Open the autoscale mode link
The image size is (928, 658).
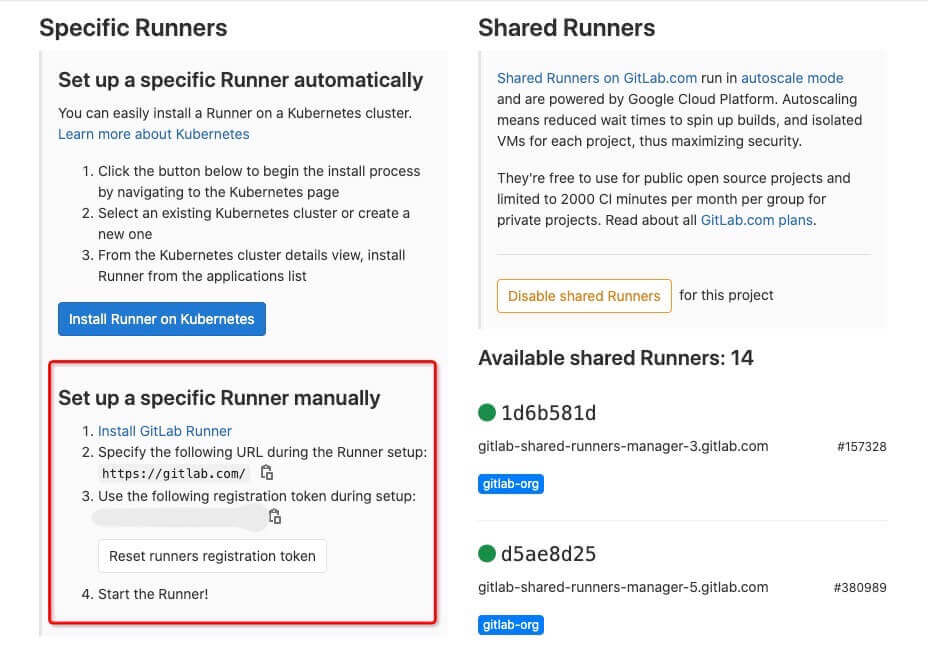point(792,78)
